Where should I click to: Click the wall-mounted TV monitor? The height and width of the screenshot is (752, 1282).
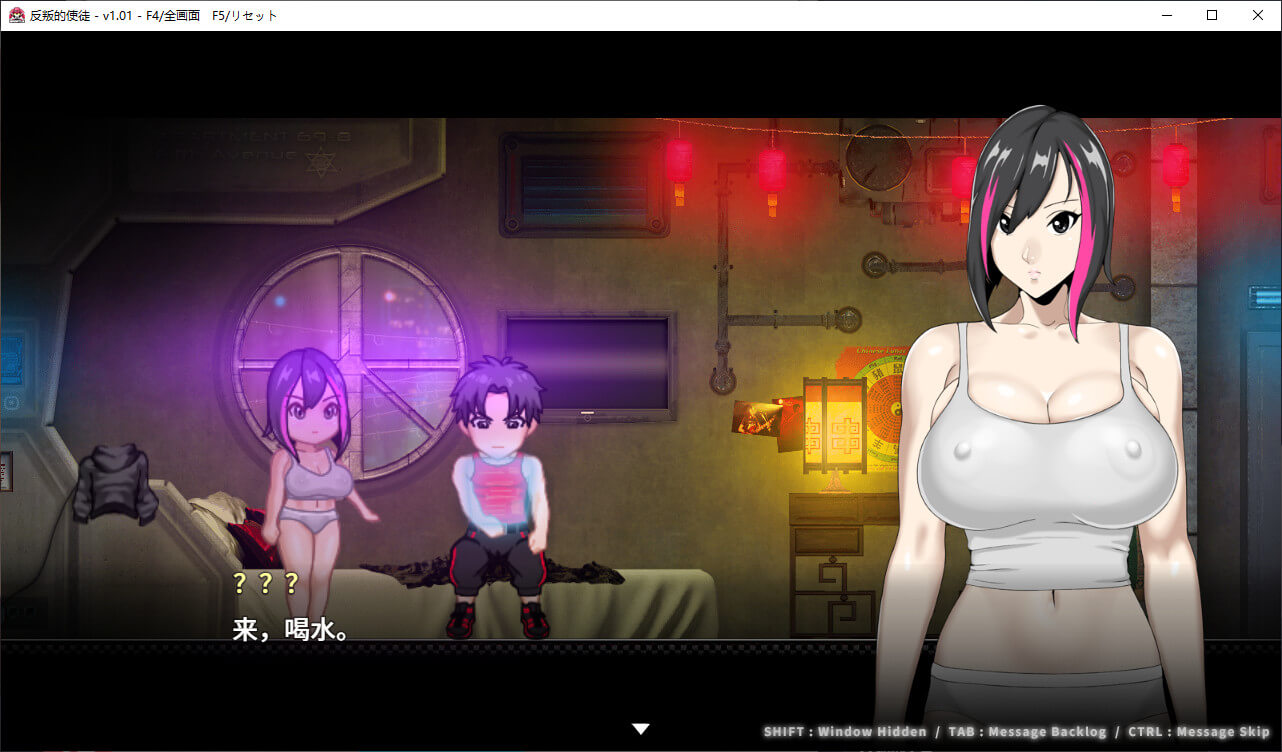tap(588, 365)
